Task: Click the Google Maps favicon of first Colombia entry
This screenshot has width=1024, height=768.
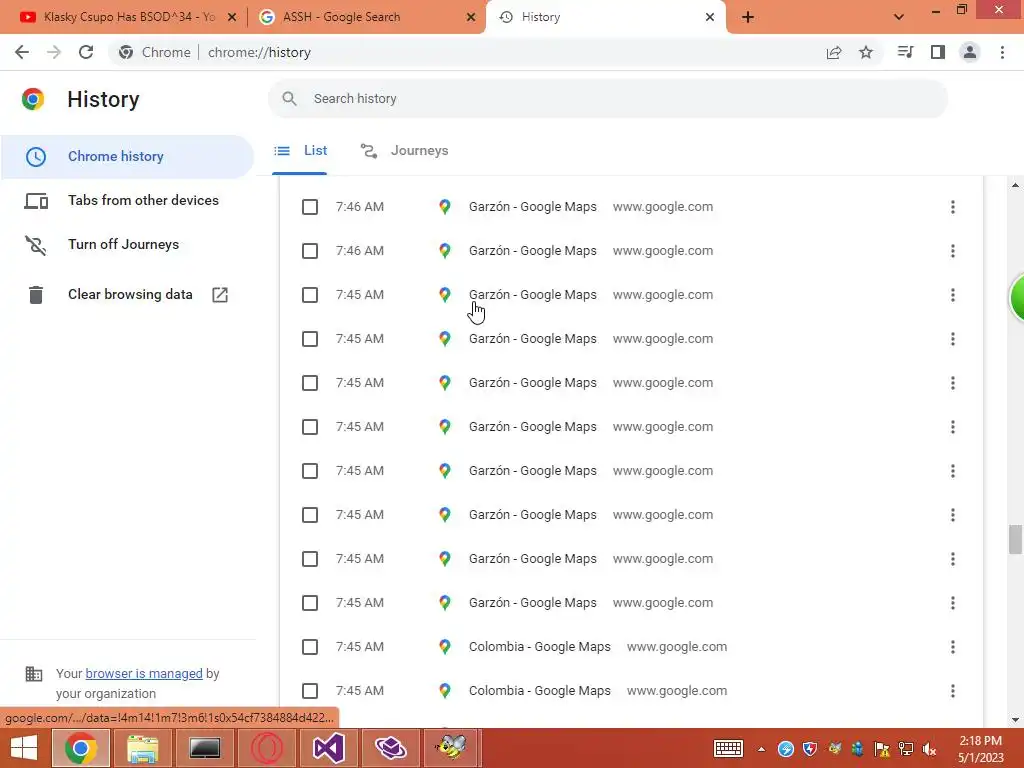Action: pos(445,647)
